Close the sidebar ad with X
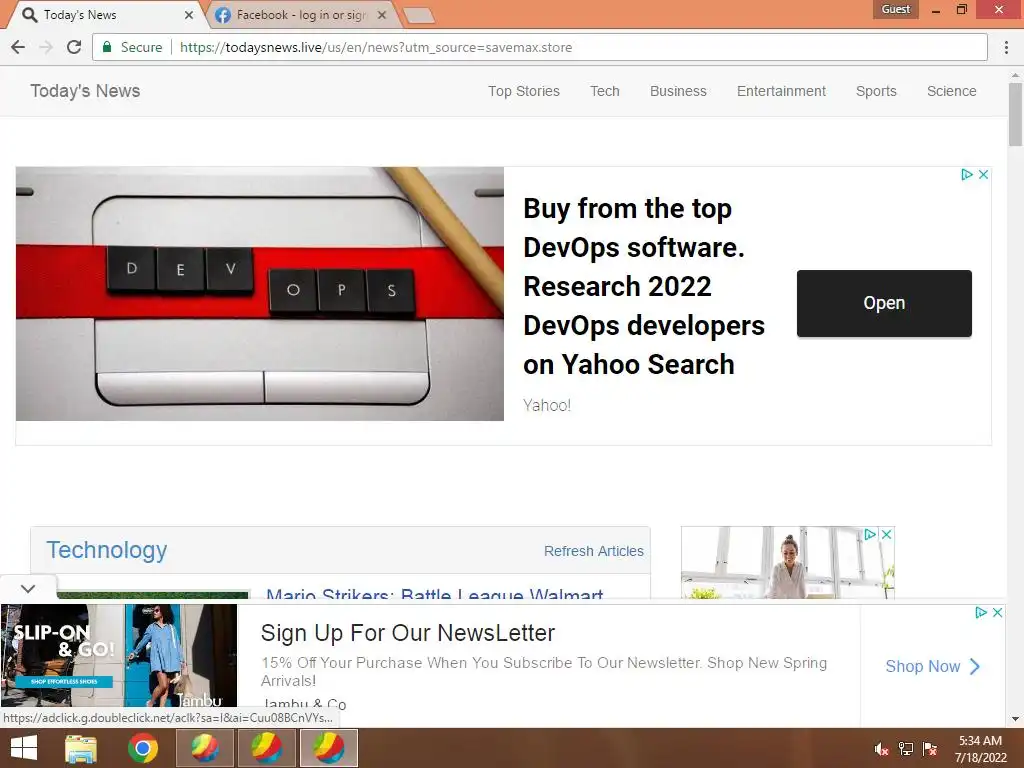Screen dimensions: 1024x768 coord(886,534)
